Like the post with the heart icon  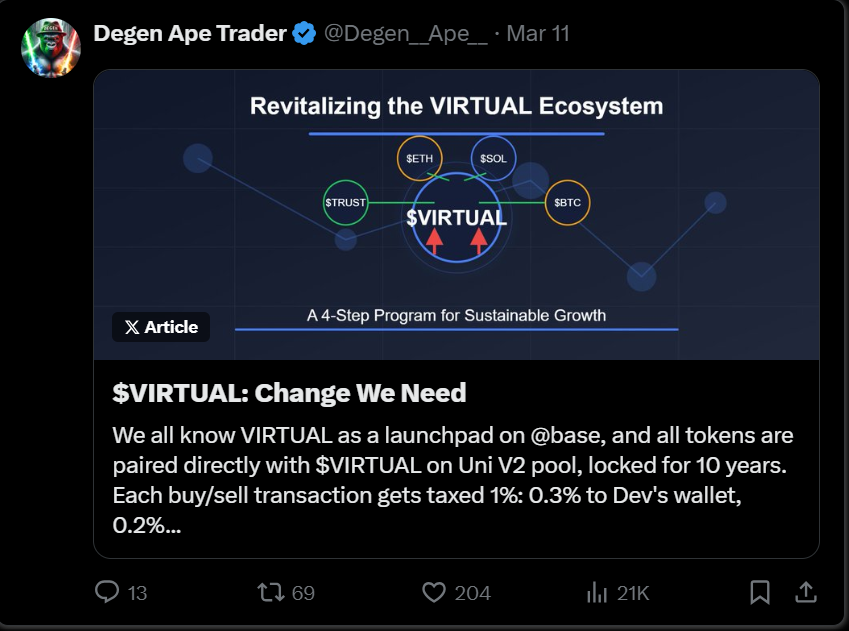[433, 592]
